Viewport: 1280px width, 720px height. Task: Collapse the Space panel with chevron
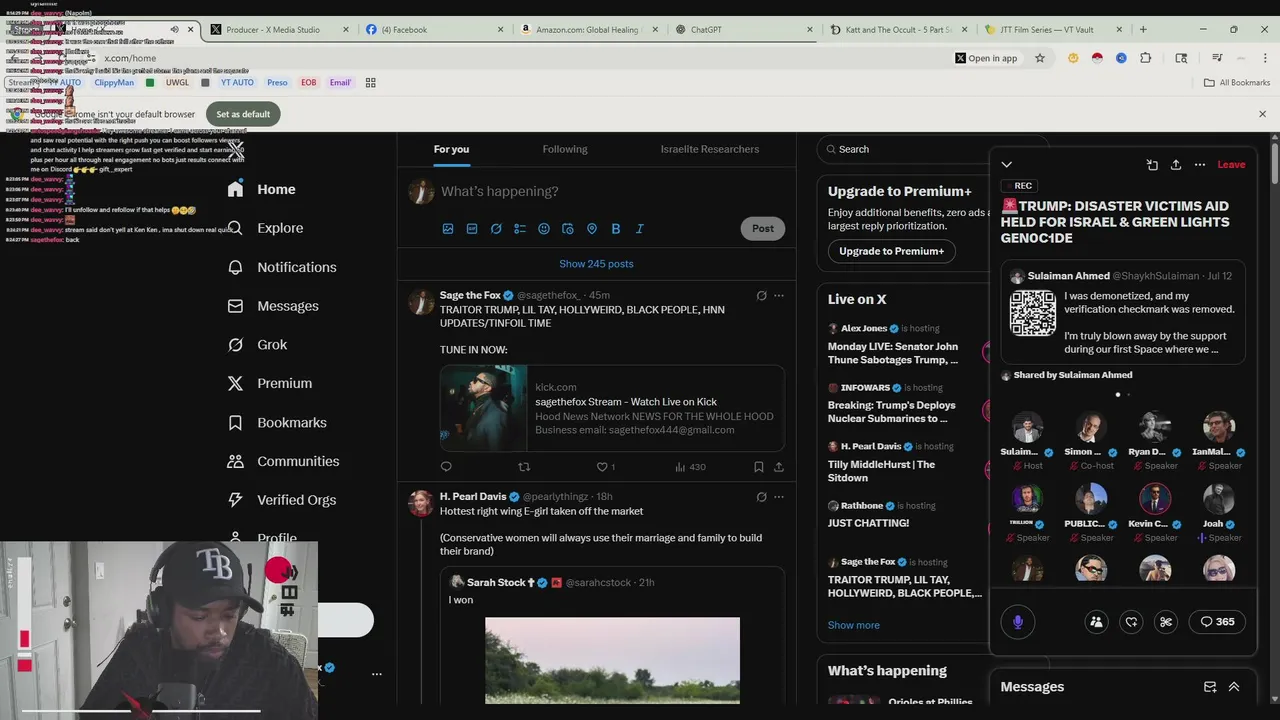coord(1007,165)
